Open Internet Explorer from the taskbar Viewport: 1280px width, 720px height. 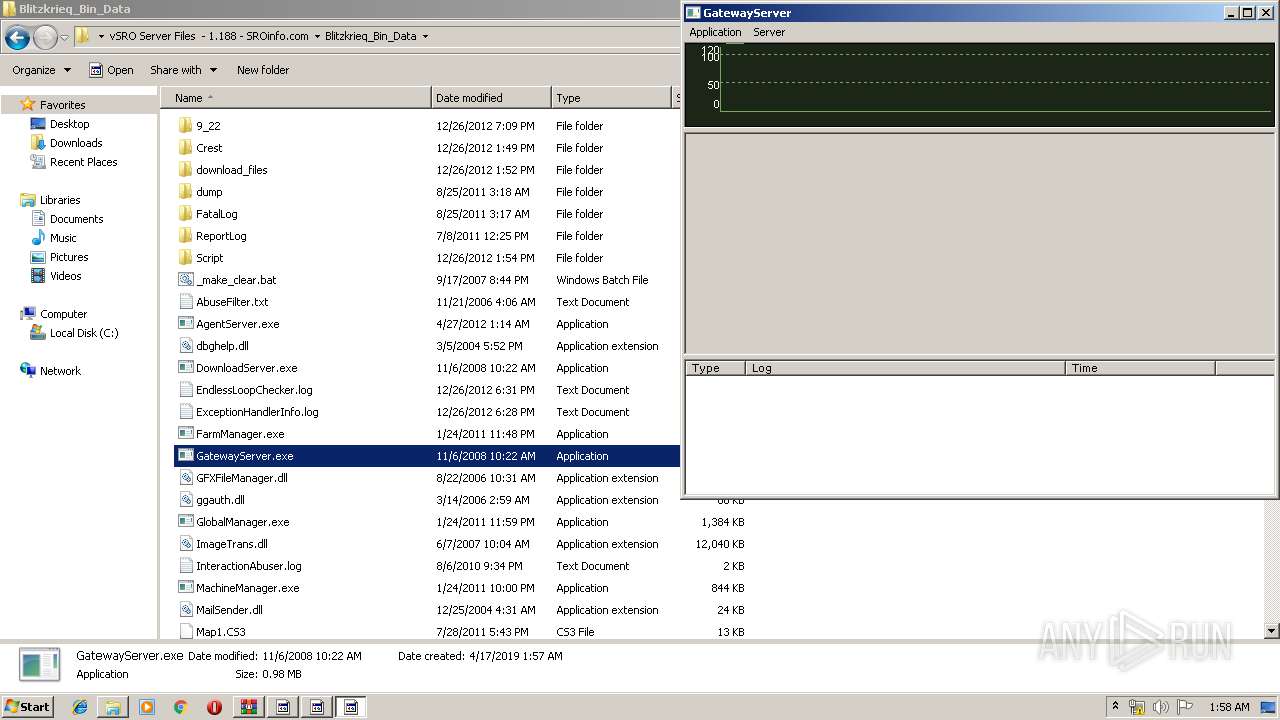tap(80, 707)
